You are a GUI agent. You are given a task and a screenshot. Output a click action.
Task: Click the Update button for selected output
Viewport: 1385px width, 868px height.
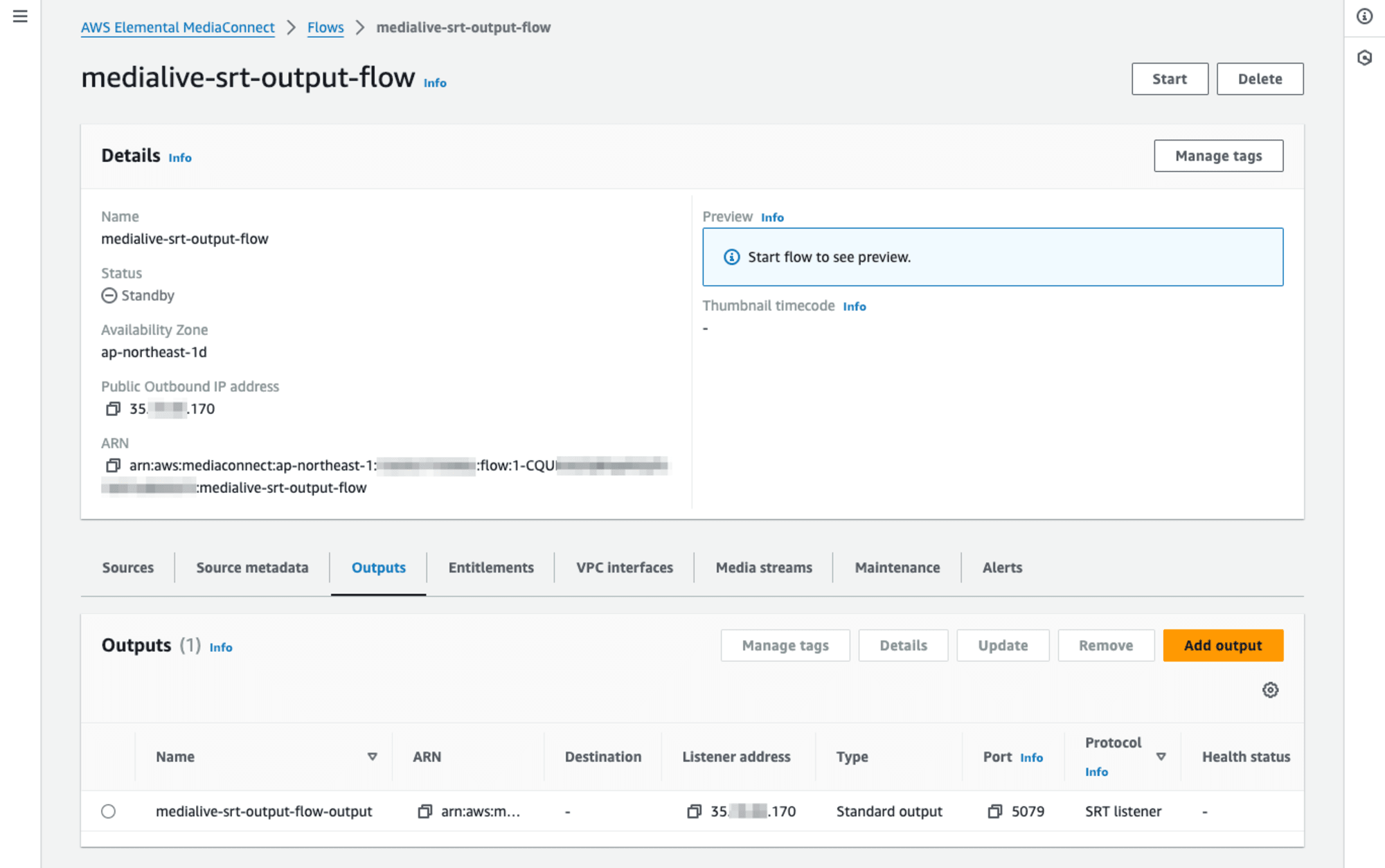pos(1002,645)
